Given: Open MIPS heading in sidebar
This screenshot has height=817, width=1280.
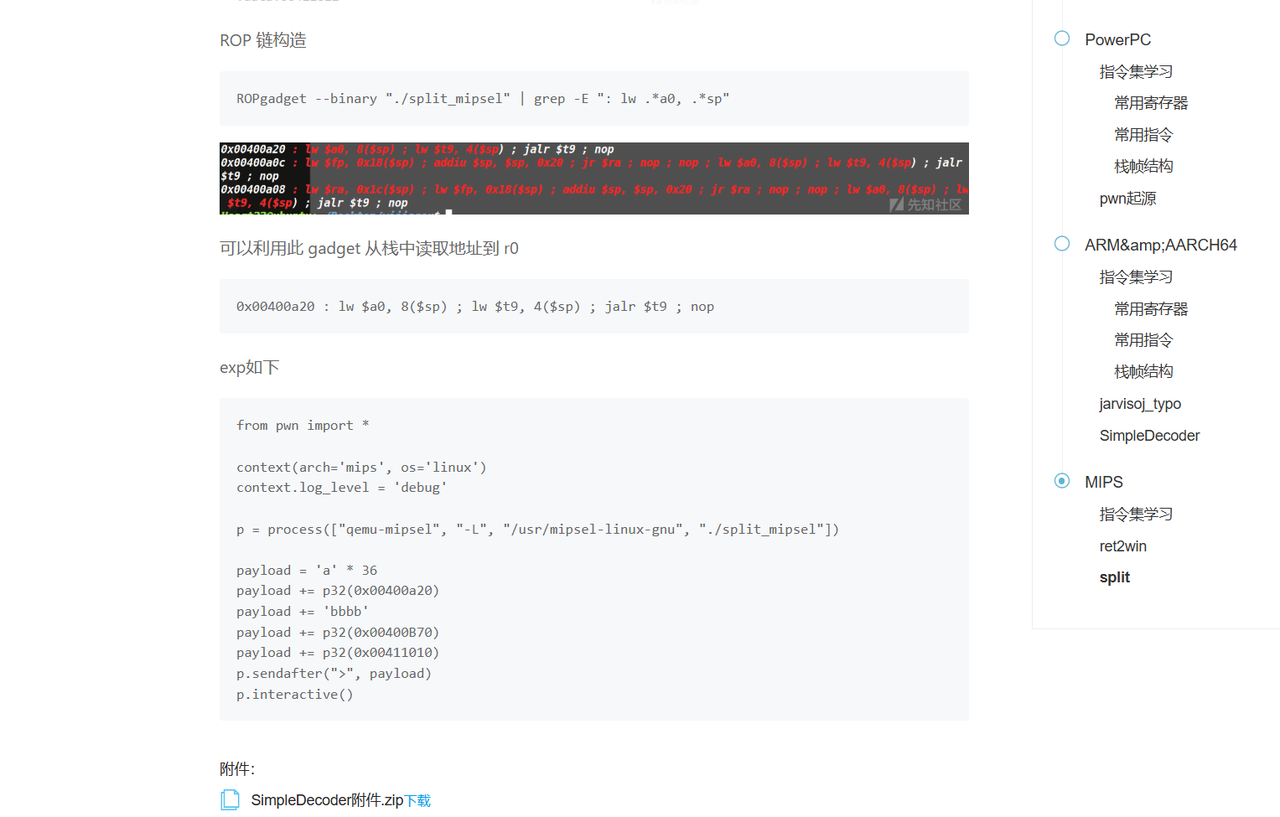Looking at the screenshot, I should 1104,482.
